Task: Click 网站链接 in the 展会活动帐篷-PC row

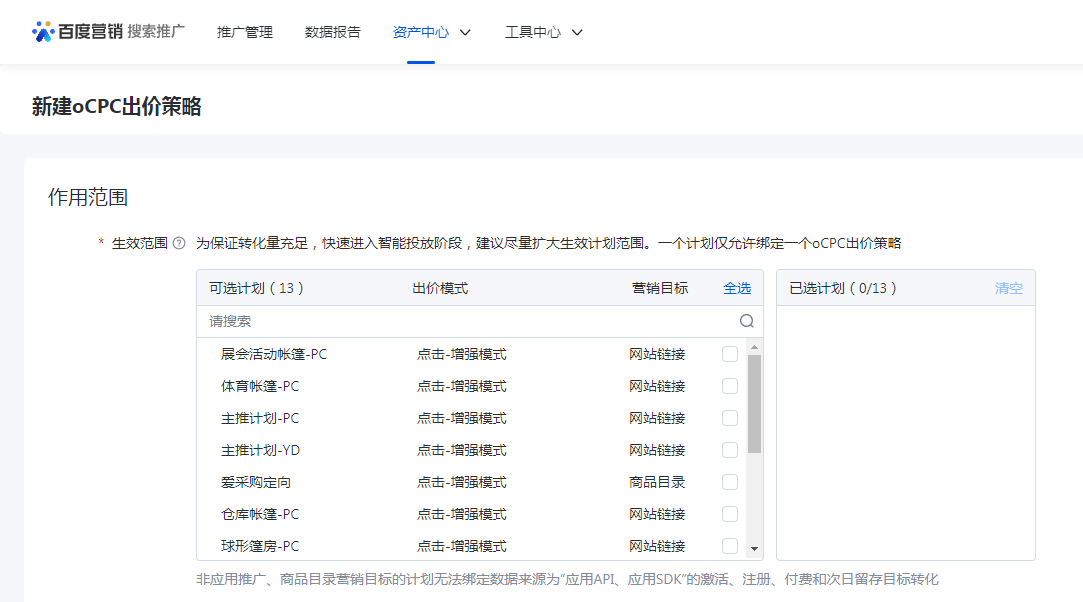Action: coord(657,354)
